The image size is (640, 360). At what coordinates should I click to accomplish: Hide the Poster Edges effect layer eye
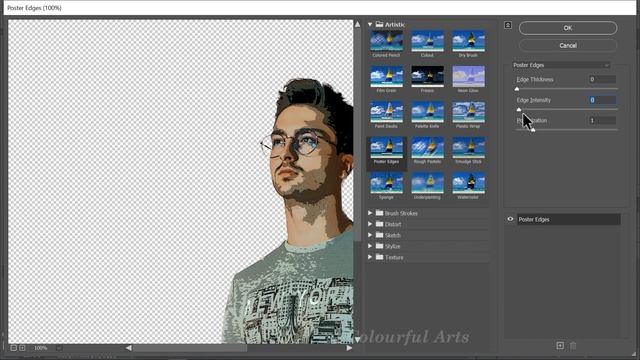pyautogui.click(x=510, y=219)
